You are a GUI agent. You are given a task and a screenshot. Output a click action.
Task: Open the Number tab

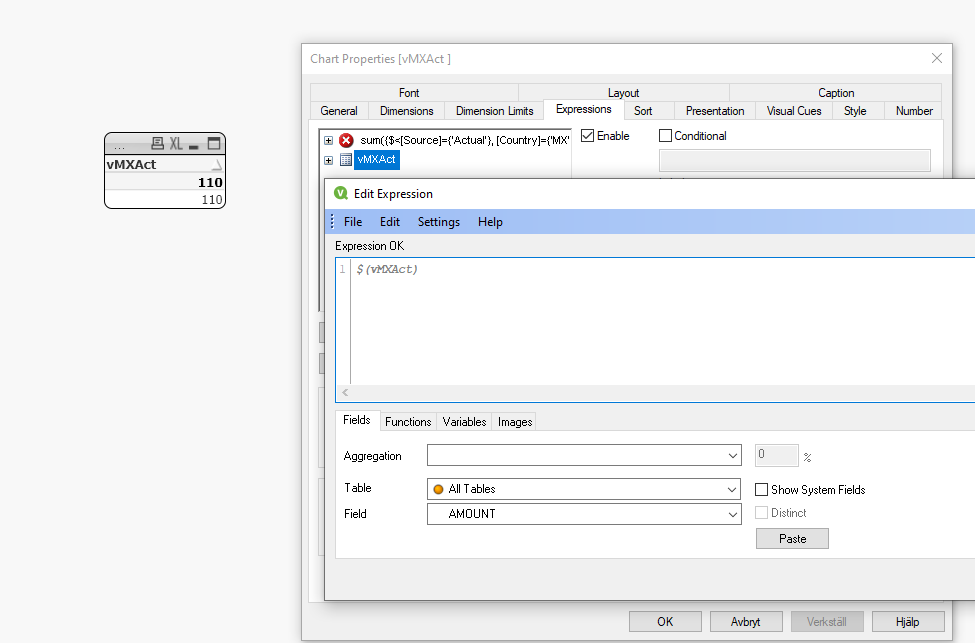[914, 111]
